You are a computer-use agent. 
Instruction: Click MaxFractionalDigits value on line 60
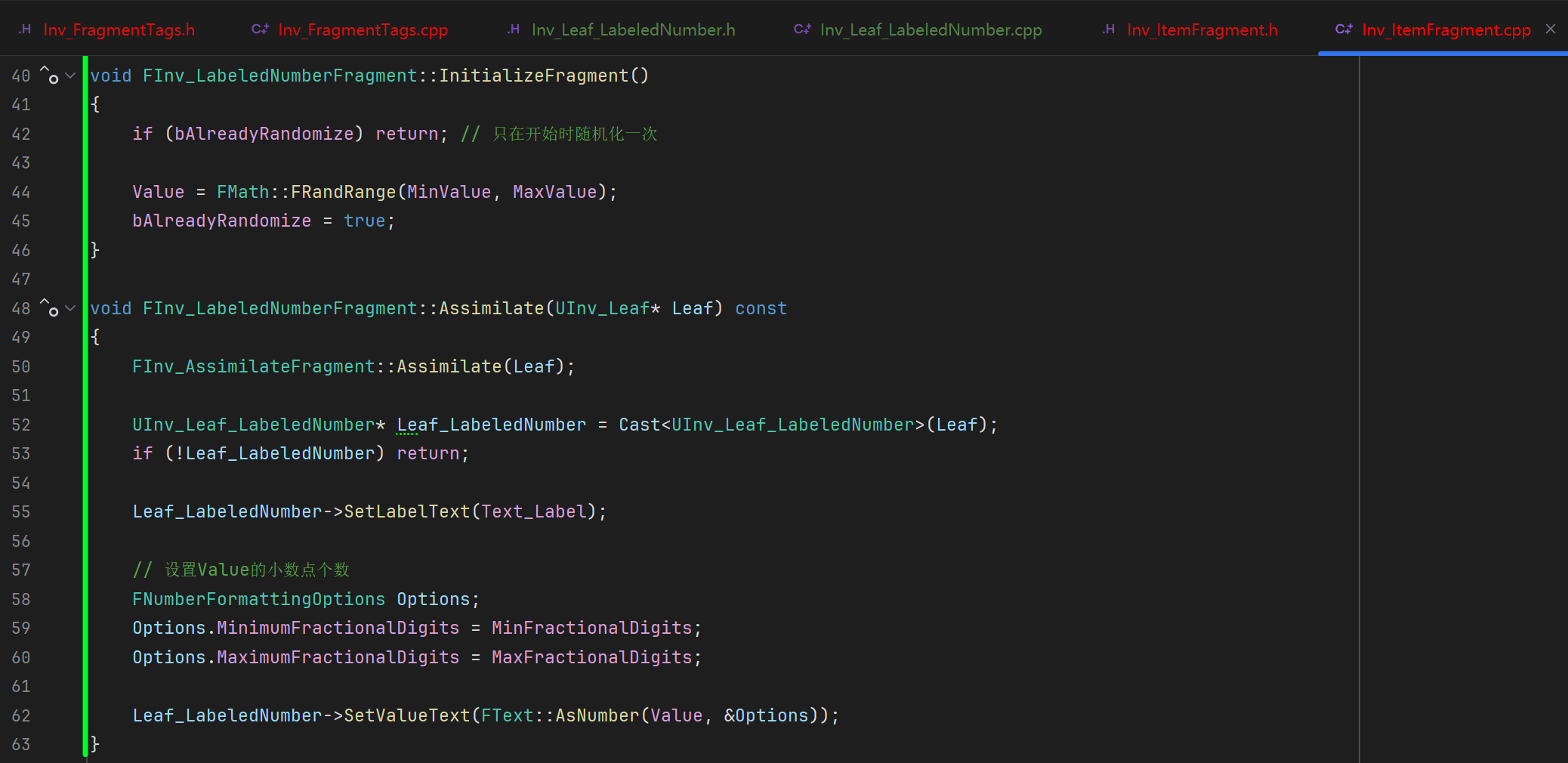(x=592, y=657)
